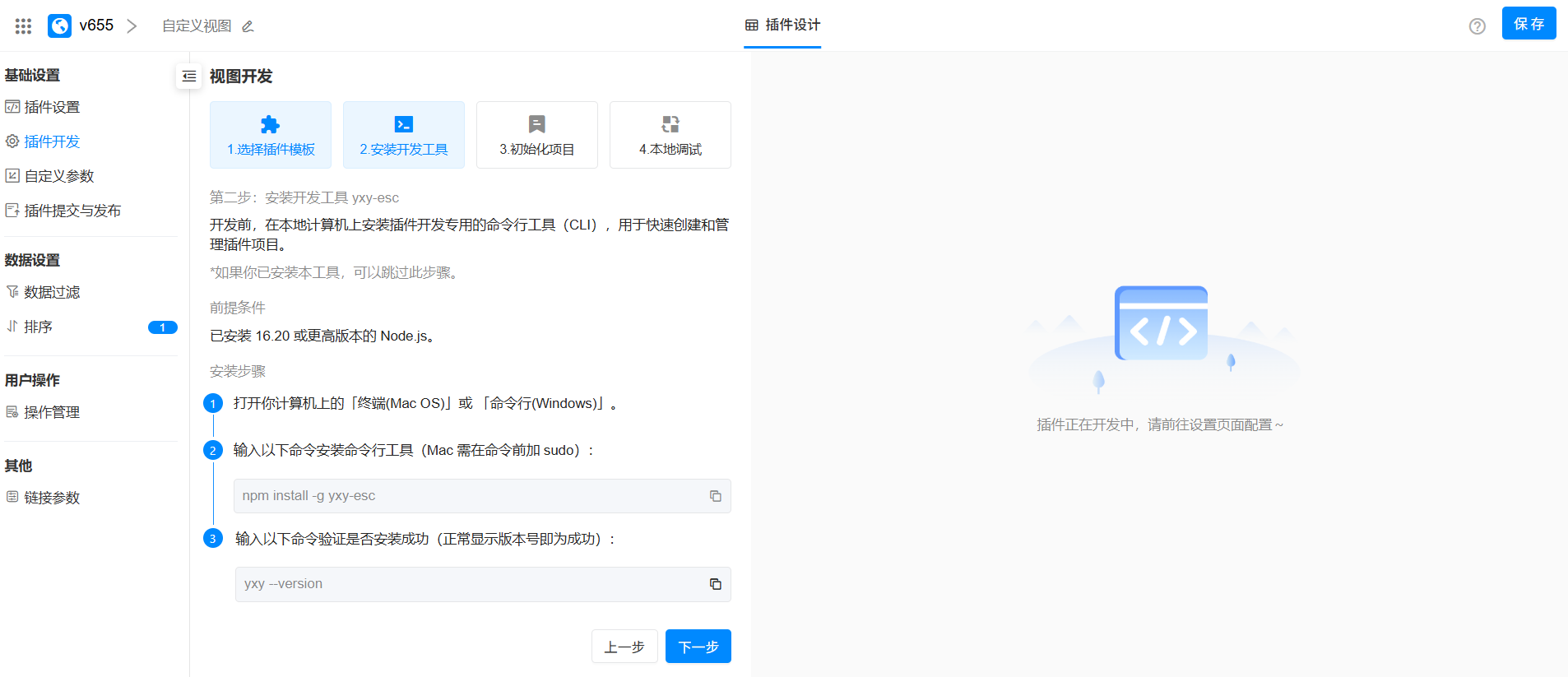Click the 上一步 button
Screen dimensions: 1568x677
click(624, 647)
